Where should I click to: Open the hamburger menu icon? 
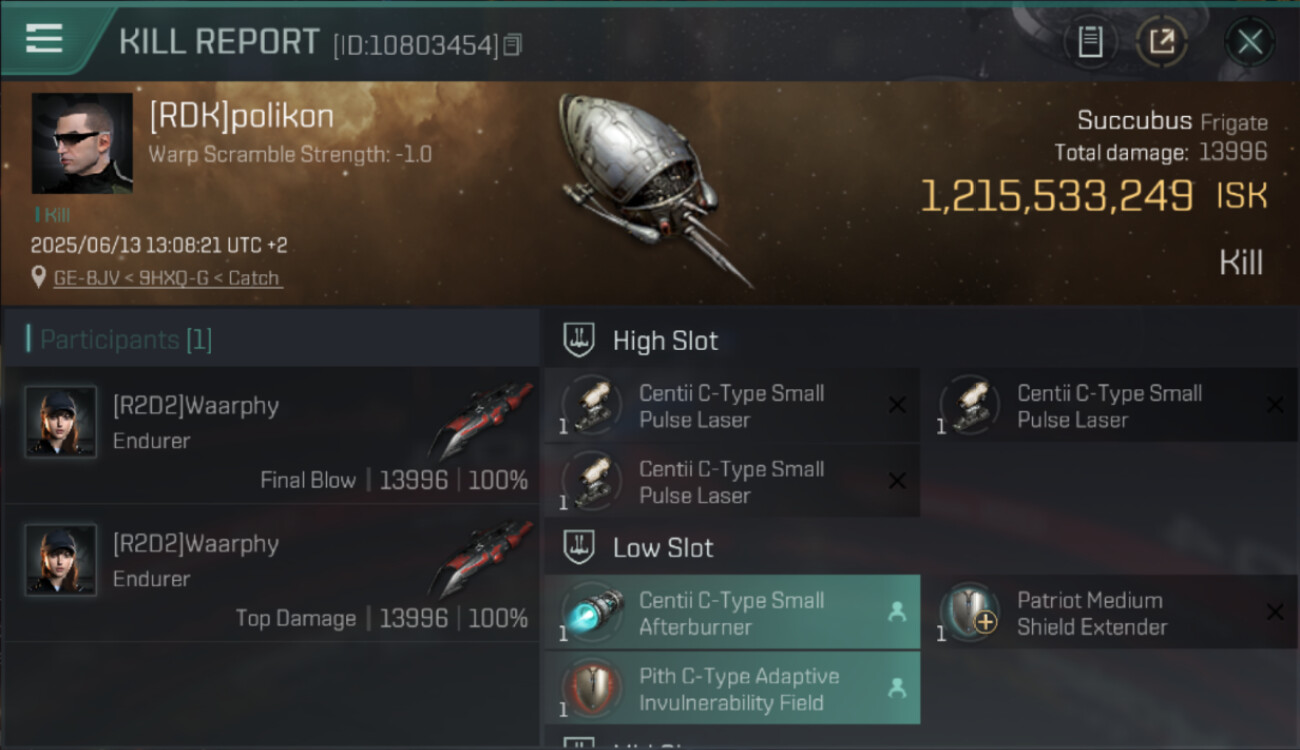coord(44,39)
